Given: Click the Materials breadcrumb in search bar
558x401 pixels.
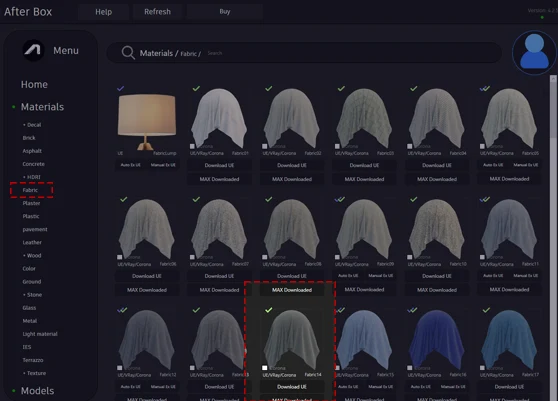Looking at the screenshot, I should [156, 53].
